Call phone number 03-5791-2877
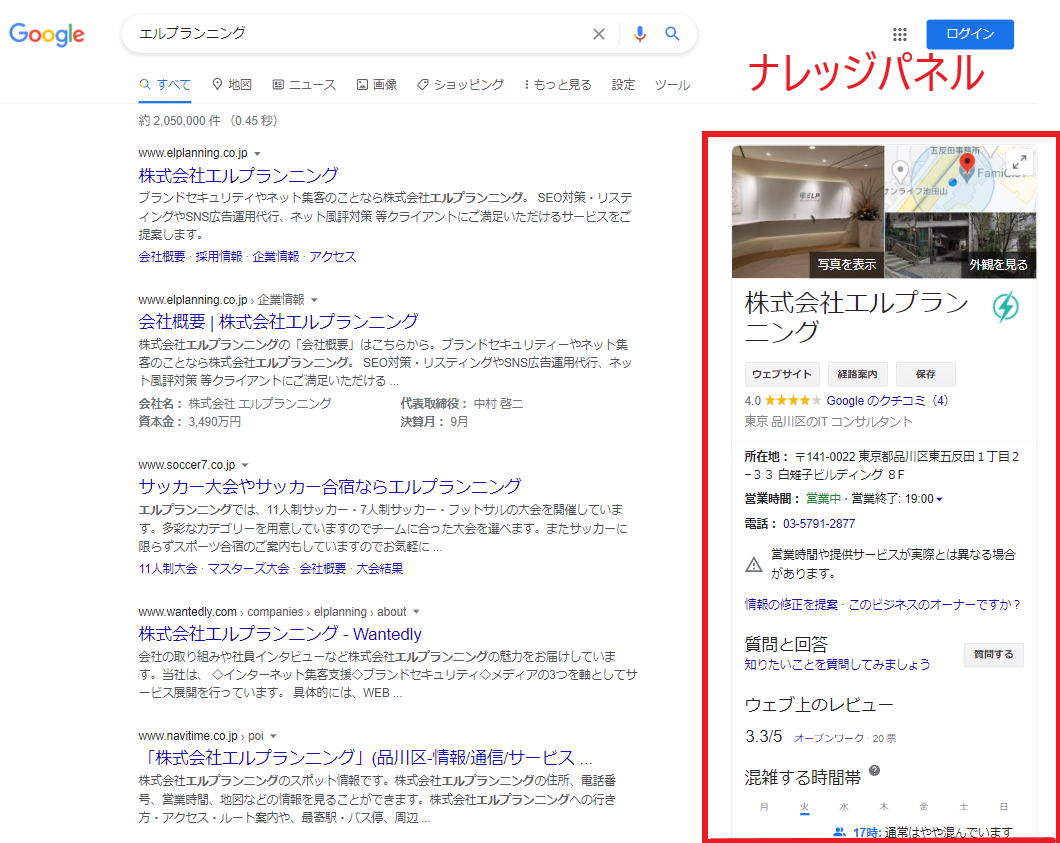The image size is (1060, 843). (819, 524)
